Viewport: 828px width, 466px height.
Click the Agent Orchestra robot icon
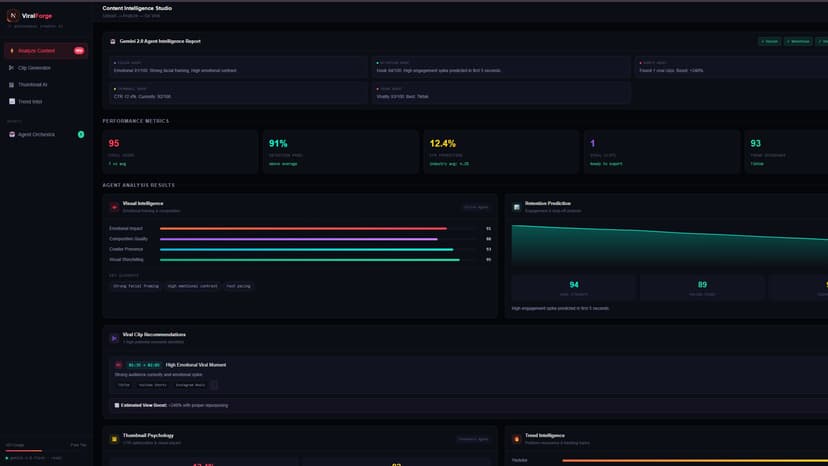pos(12,135)
